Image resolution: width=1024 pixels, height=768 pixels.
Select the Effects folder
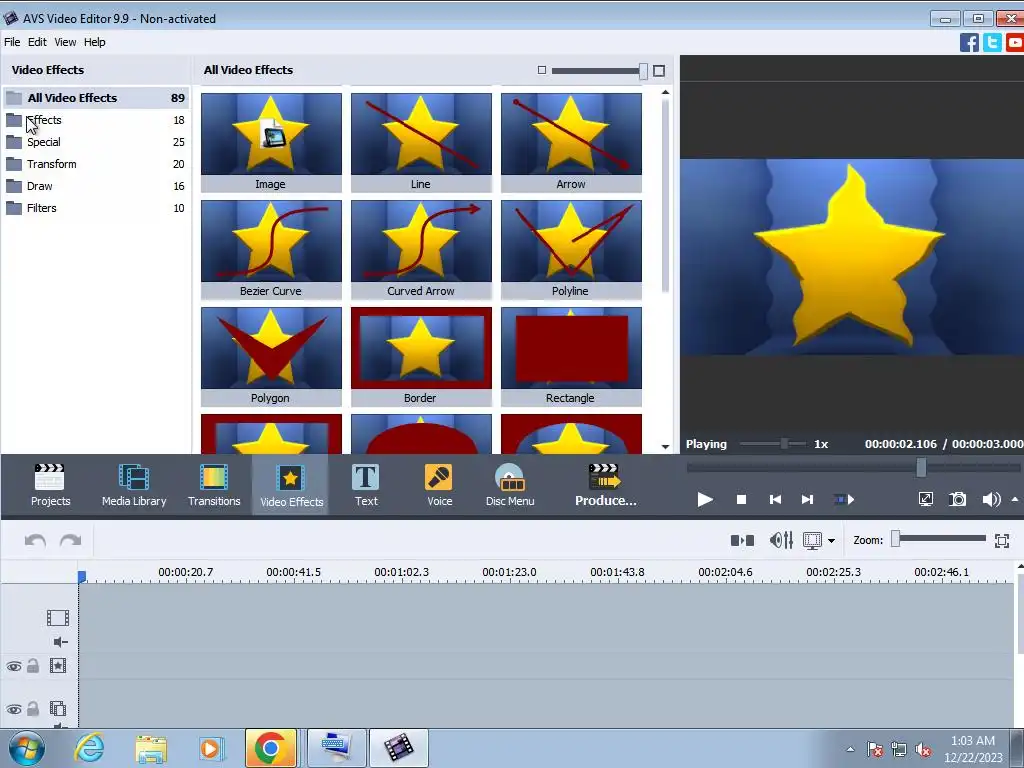tap(96, 120)
